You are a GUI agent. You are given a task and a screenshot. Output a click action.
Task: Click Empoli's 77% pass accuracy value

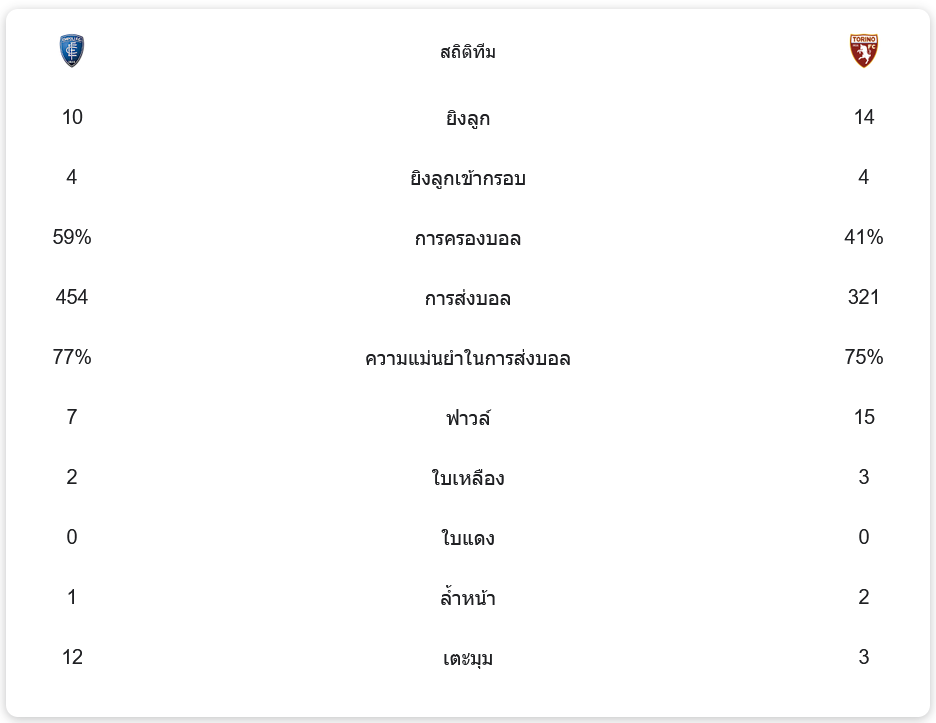(x=72, y=358)
